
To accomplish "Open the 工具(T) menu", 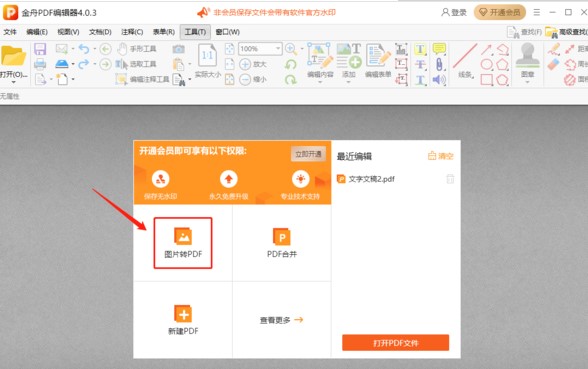I will pos(195,32).
